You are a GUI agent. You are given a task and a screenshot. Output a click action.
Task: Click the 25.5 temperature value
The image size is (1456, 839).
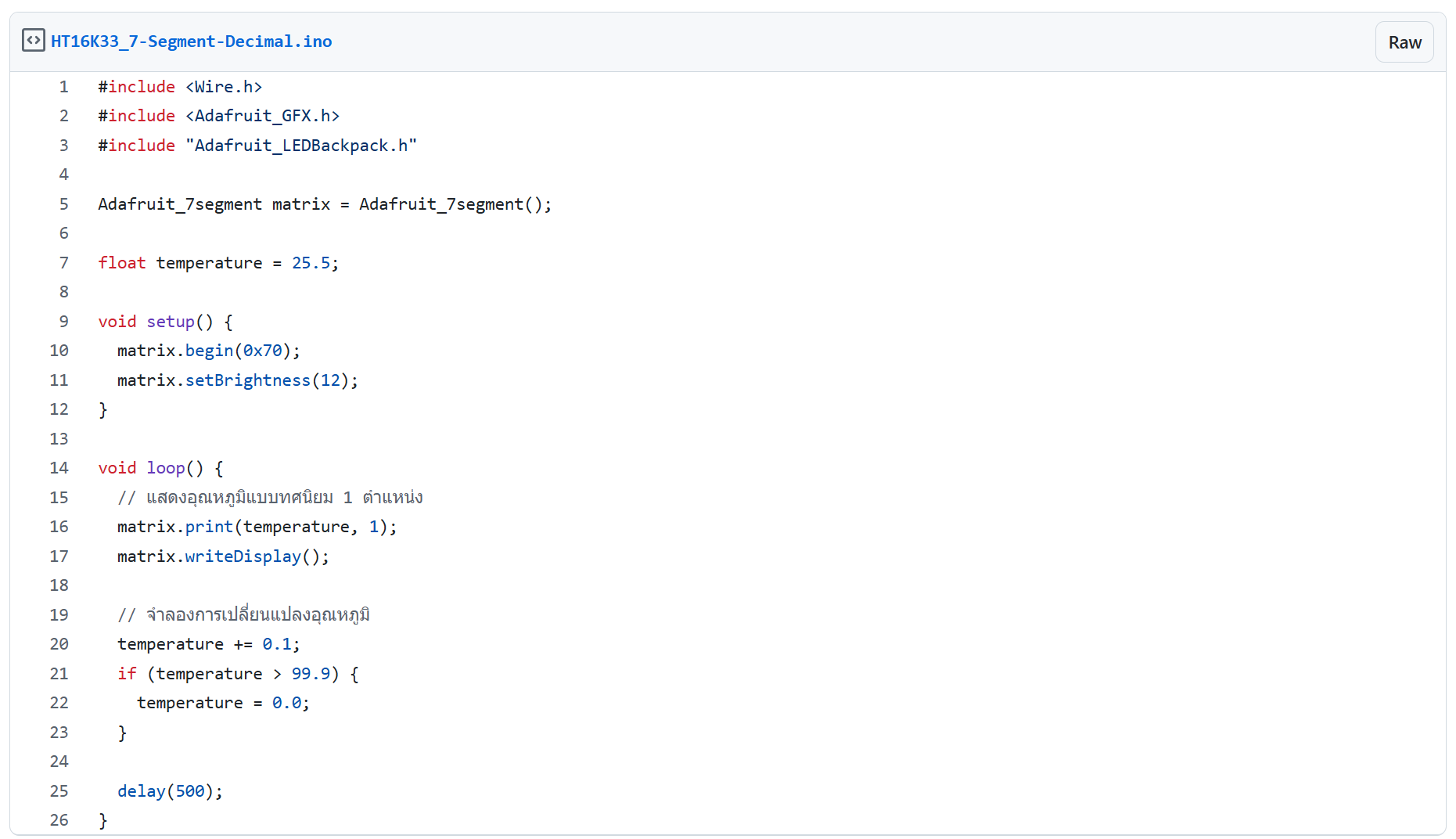pyautogui.click(x=311, y=263)
